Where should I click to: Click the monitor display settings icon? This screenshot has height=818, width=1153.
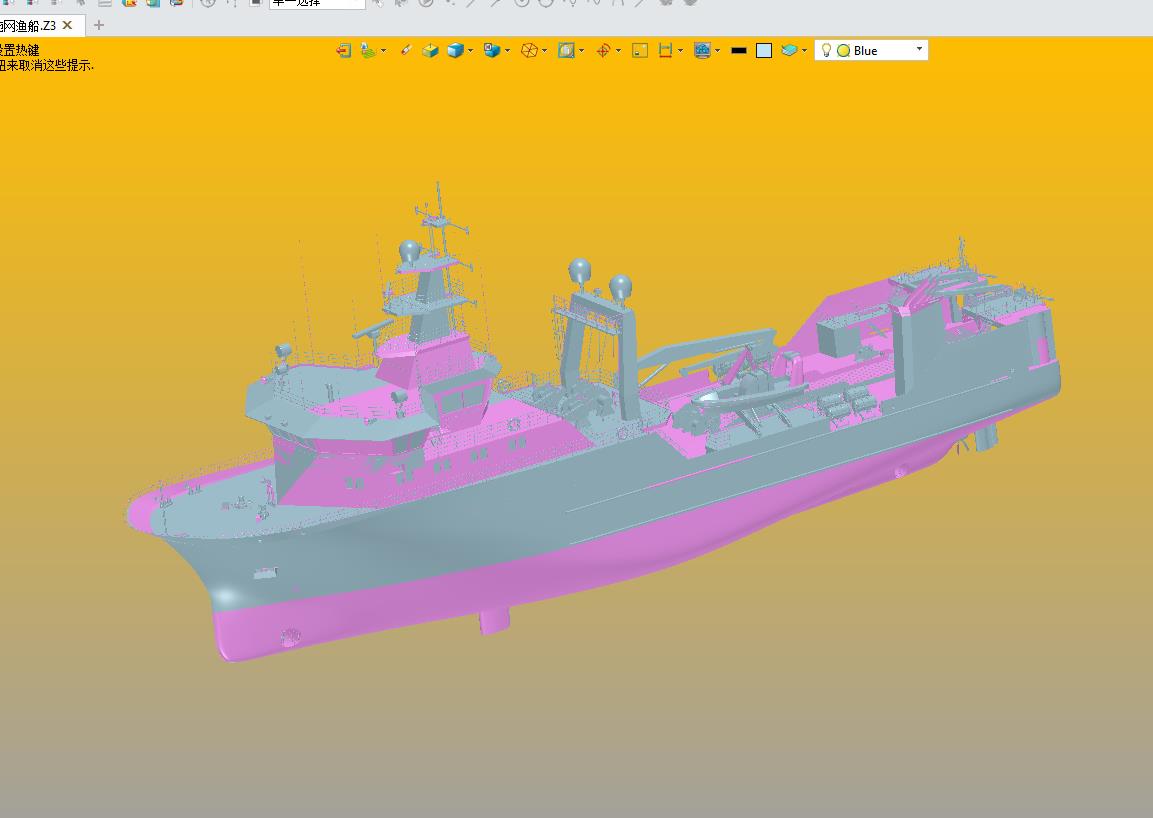pos(702,50)
